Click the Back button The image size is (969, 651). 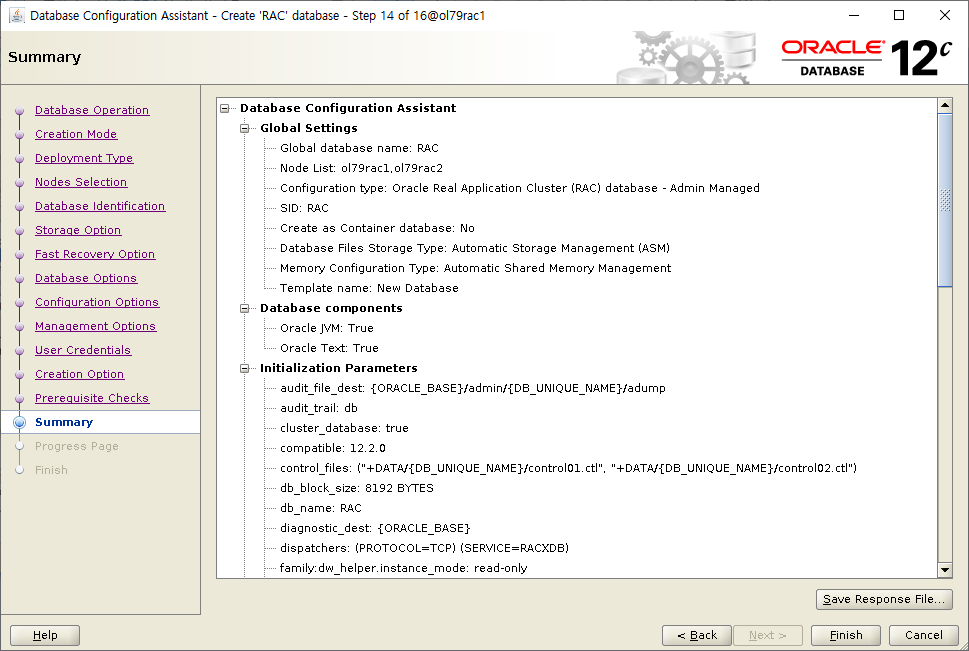tap(696, 635)
